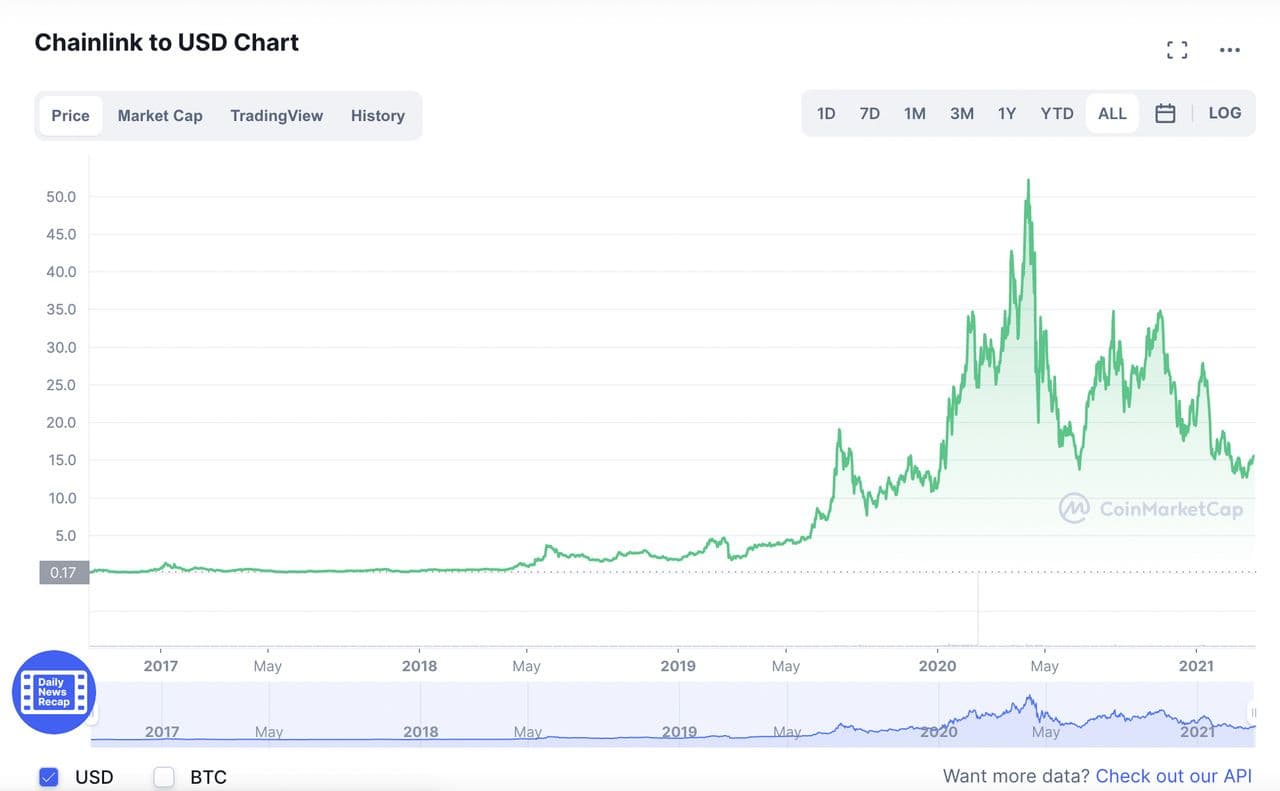This screenshot has width=1280, height=791.
Task: Enable the BTC currency checkbox
Action: 164,777
